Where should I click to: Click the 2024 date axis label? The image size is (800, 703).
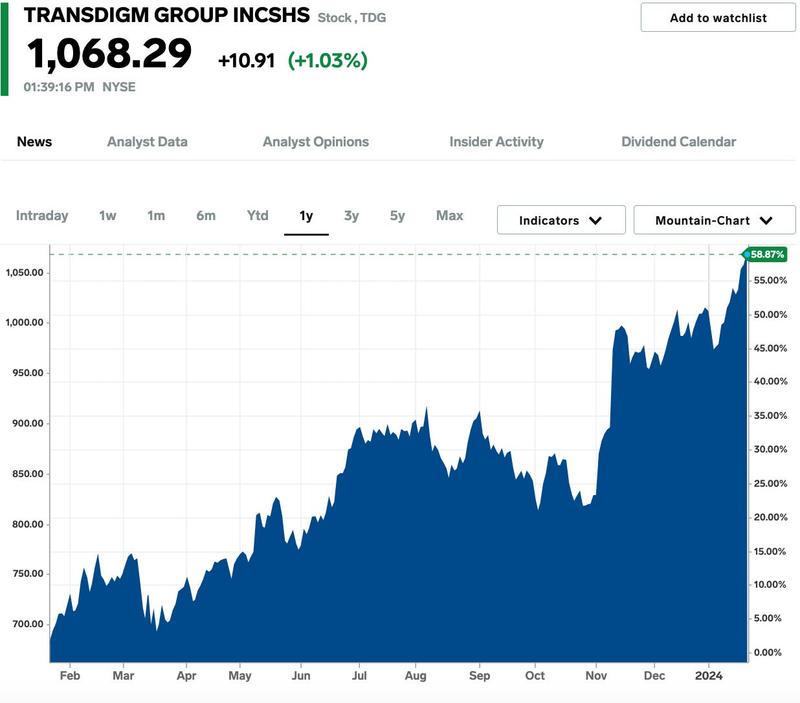tap(709, 676)
